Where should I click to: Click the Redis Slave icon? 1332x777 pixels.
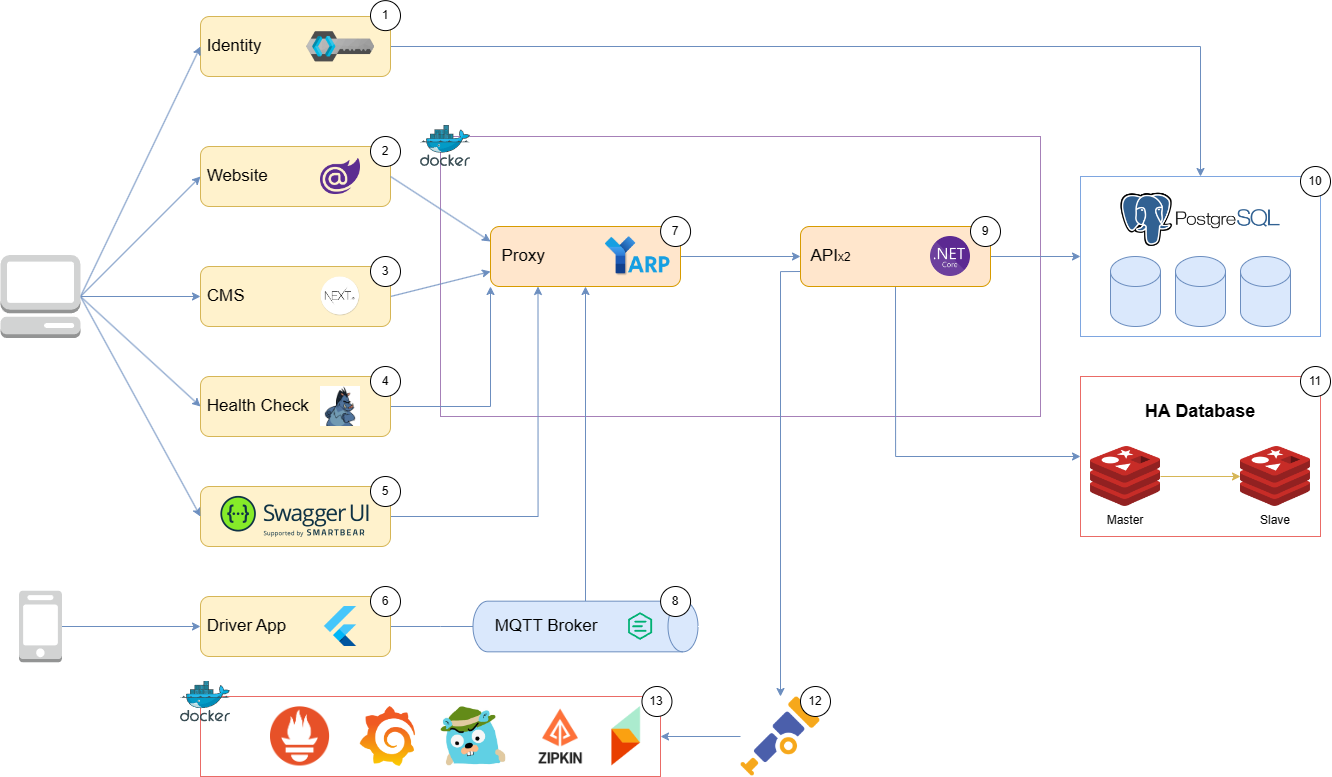tap(1275, 477)
